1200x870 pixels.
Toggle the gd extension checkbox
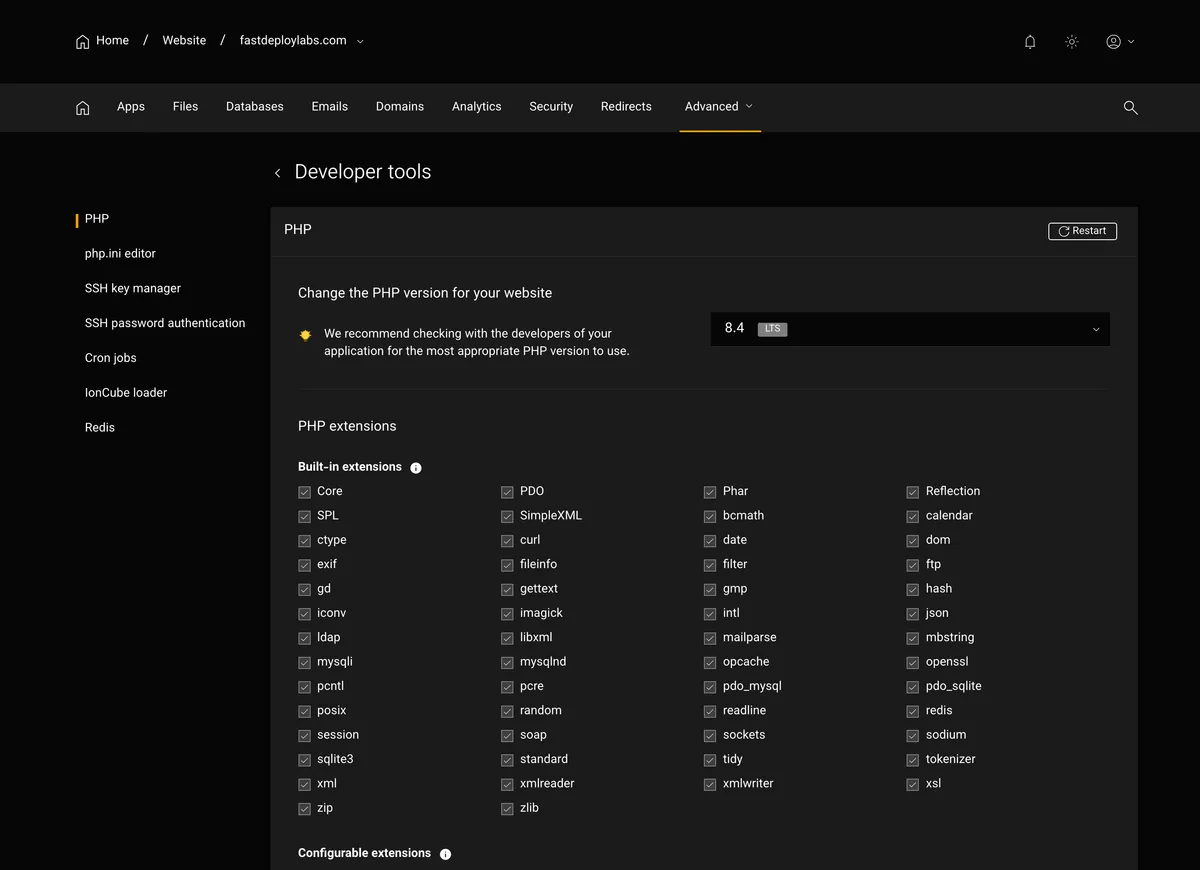click(304, 590)
